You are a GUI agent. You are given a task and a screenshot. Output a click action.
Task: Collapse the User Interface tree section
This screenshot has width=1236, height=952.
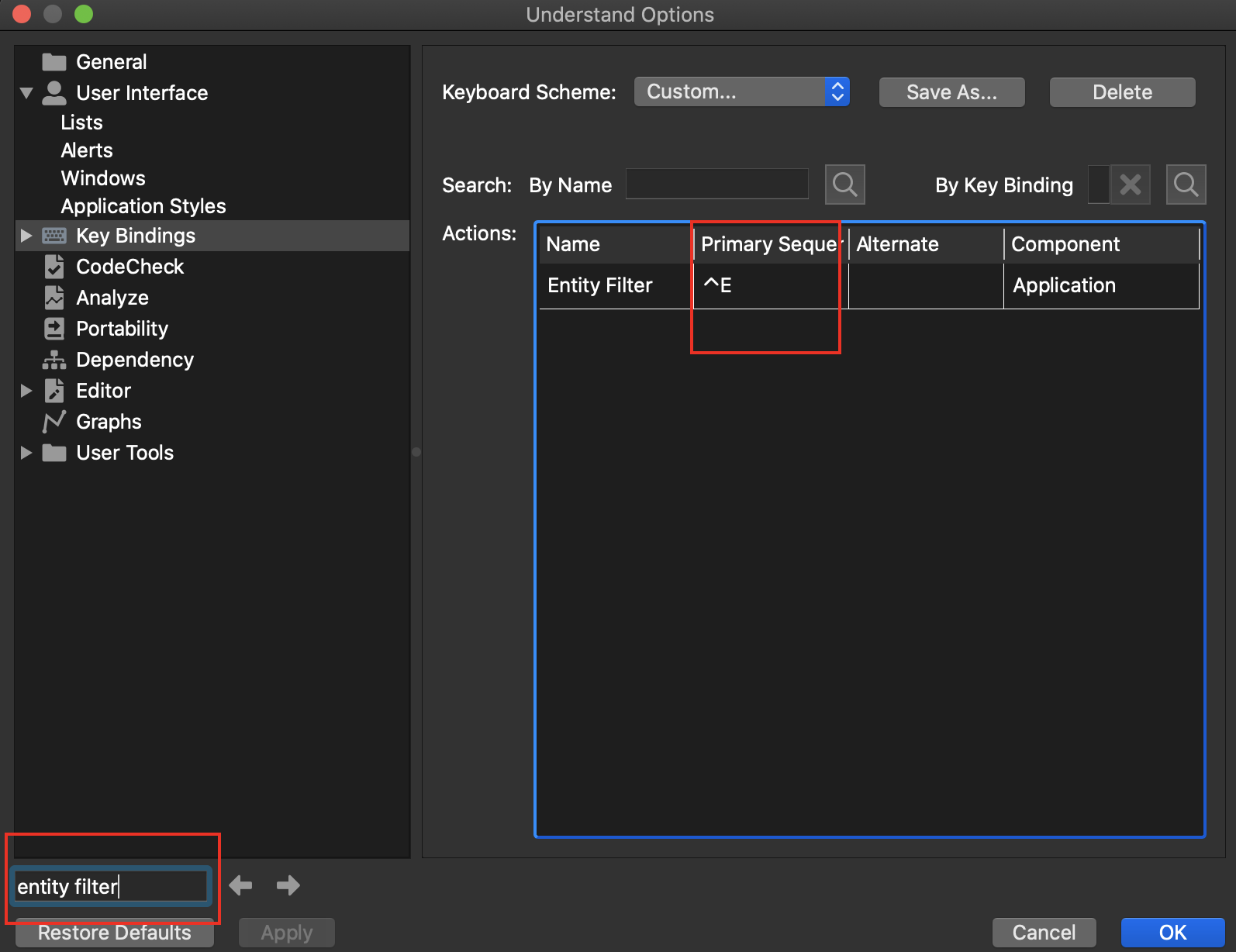pyautogui.click(x=26, y=93)
